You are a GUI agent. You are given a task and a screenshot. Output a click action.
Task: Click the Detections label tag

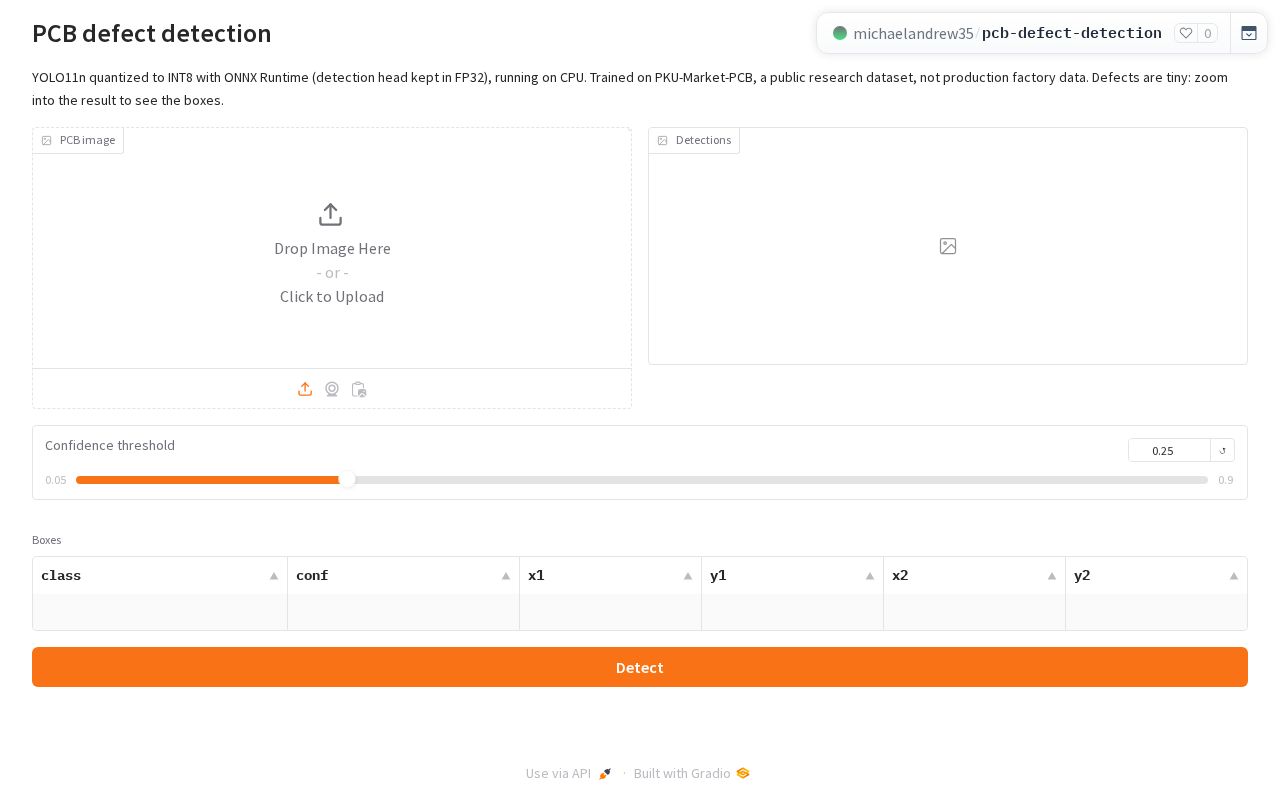click(695, 140)
